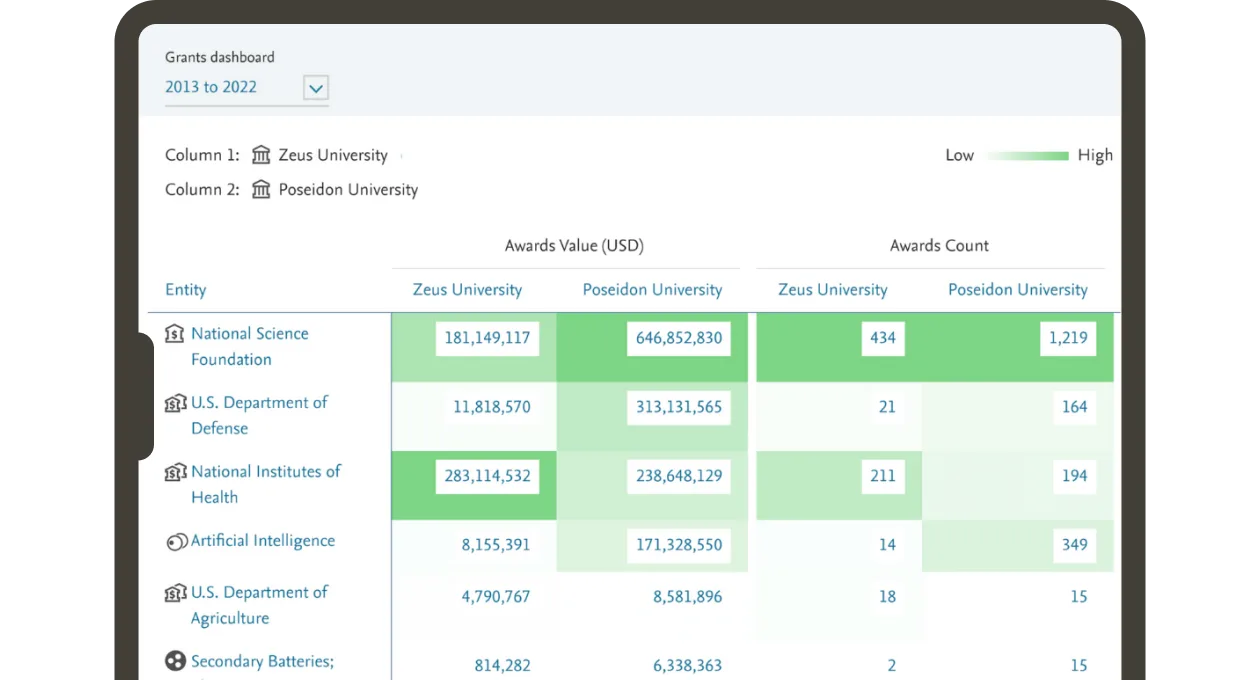Screen dimensions: 1260x680
Task: Click the topic icon beside Artificial Intelligence
Action: 176,541
